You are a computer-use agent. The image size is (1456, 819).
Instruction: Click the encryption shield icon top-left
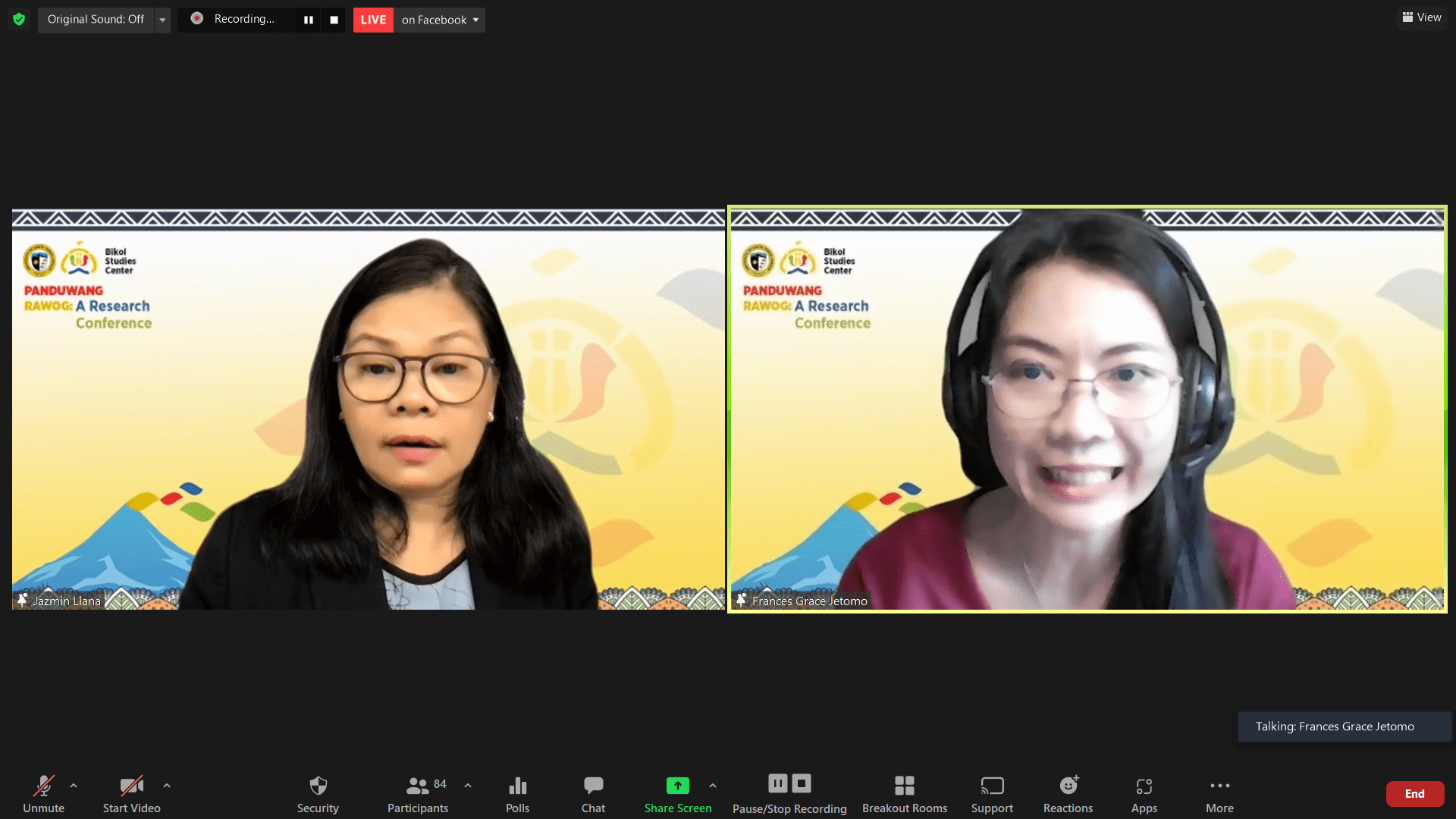click(19, 19)
